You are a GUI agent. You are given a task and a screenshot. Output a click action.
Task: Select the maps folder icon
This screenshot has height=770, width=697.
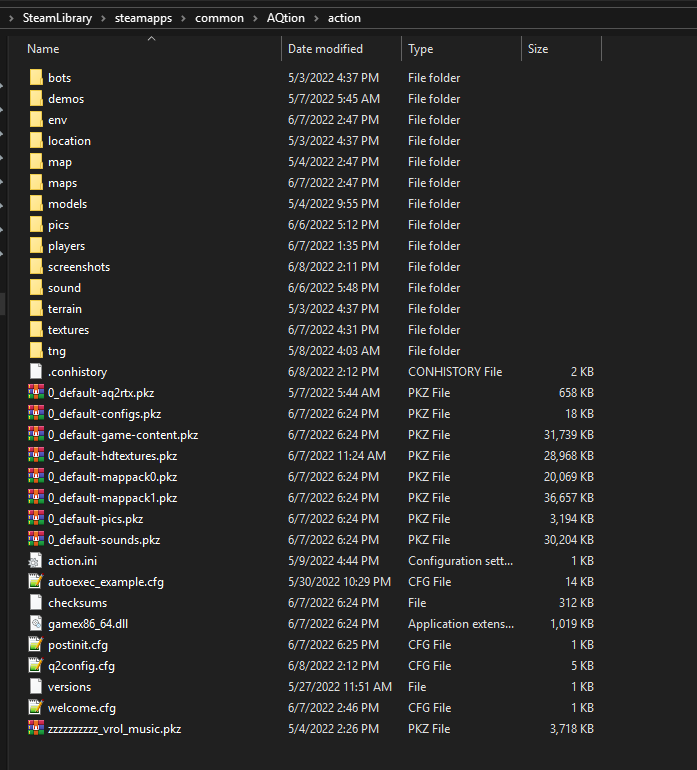pos(36,183)
